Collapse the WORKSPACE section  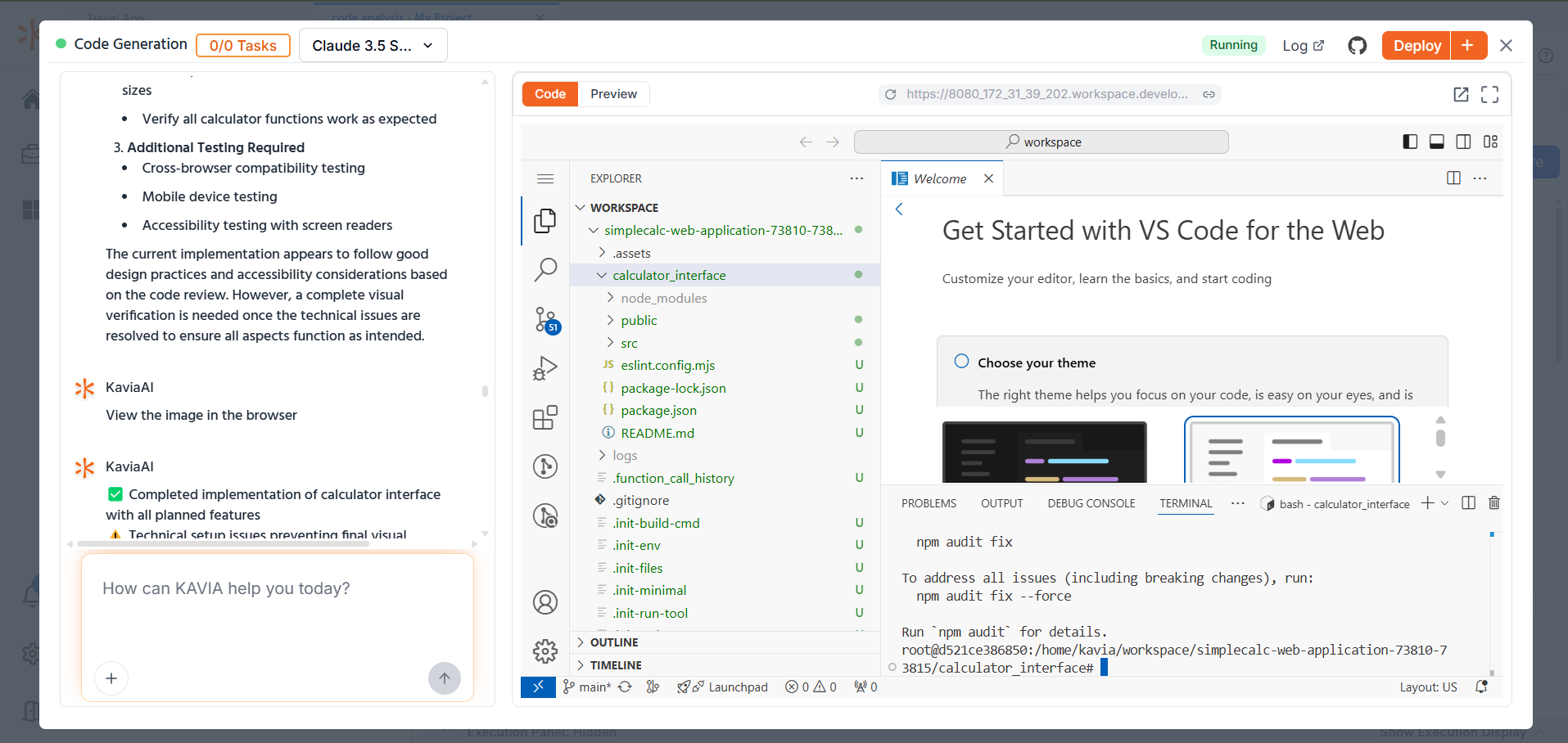pos(581,208)
